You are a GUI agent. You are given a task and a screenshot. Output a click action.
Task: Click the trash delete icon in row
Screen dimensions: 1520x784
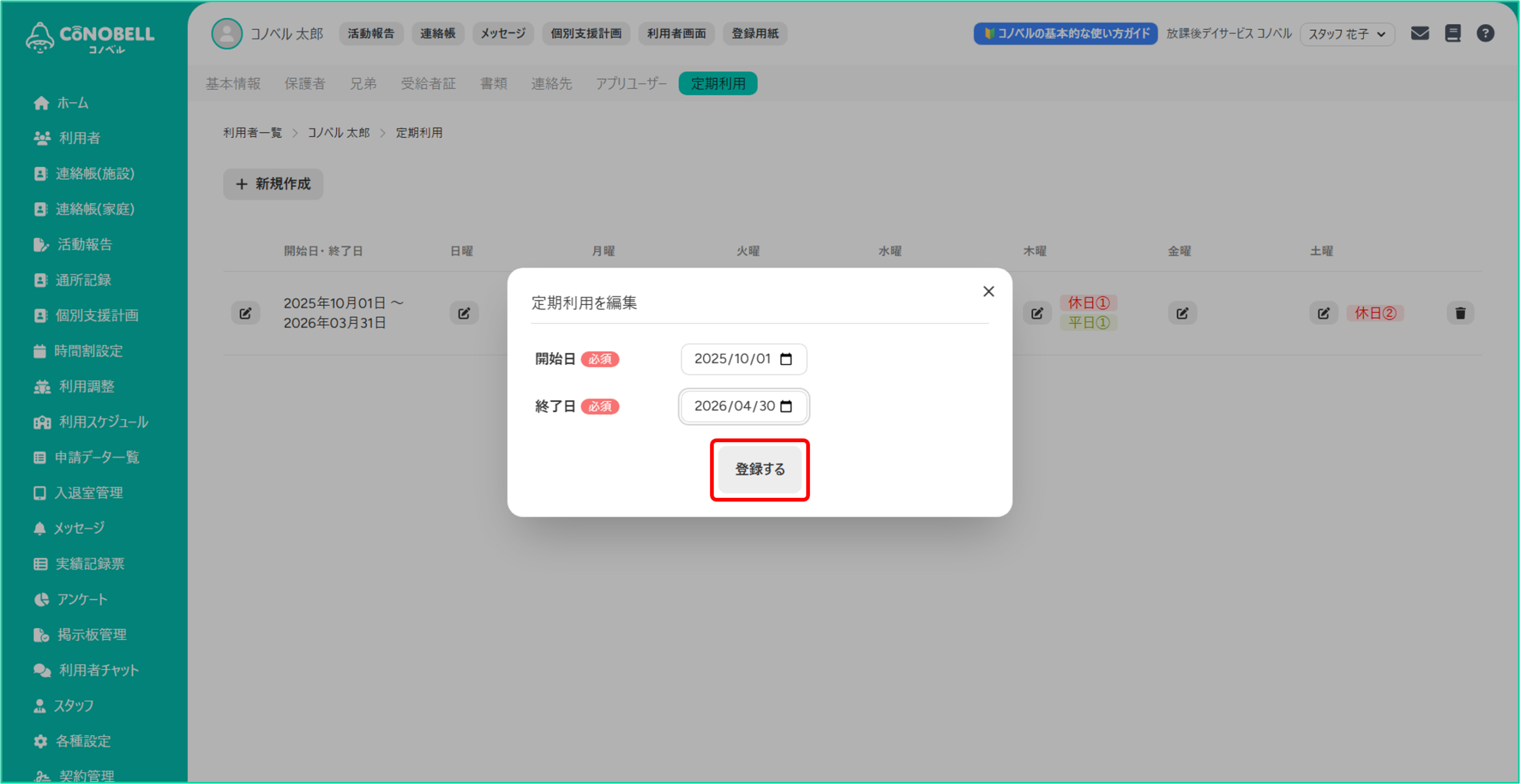tap(1460, 313)
